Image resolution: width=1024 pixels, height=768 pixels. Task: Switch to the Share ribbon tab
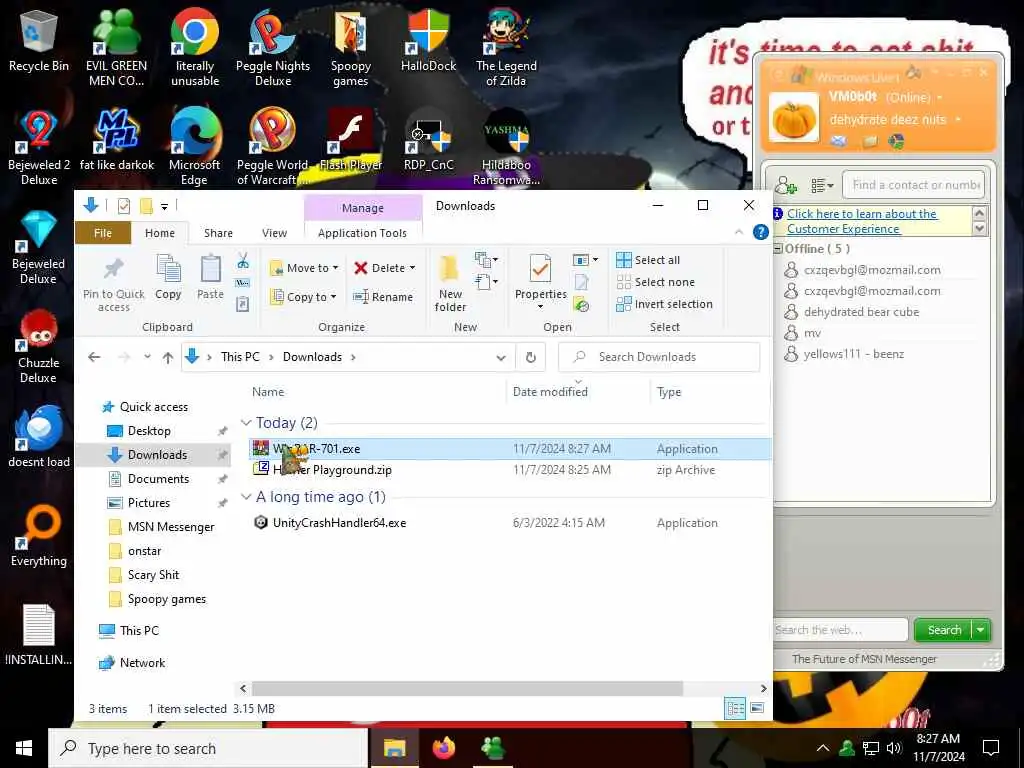point(218,233)
